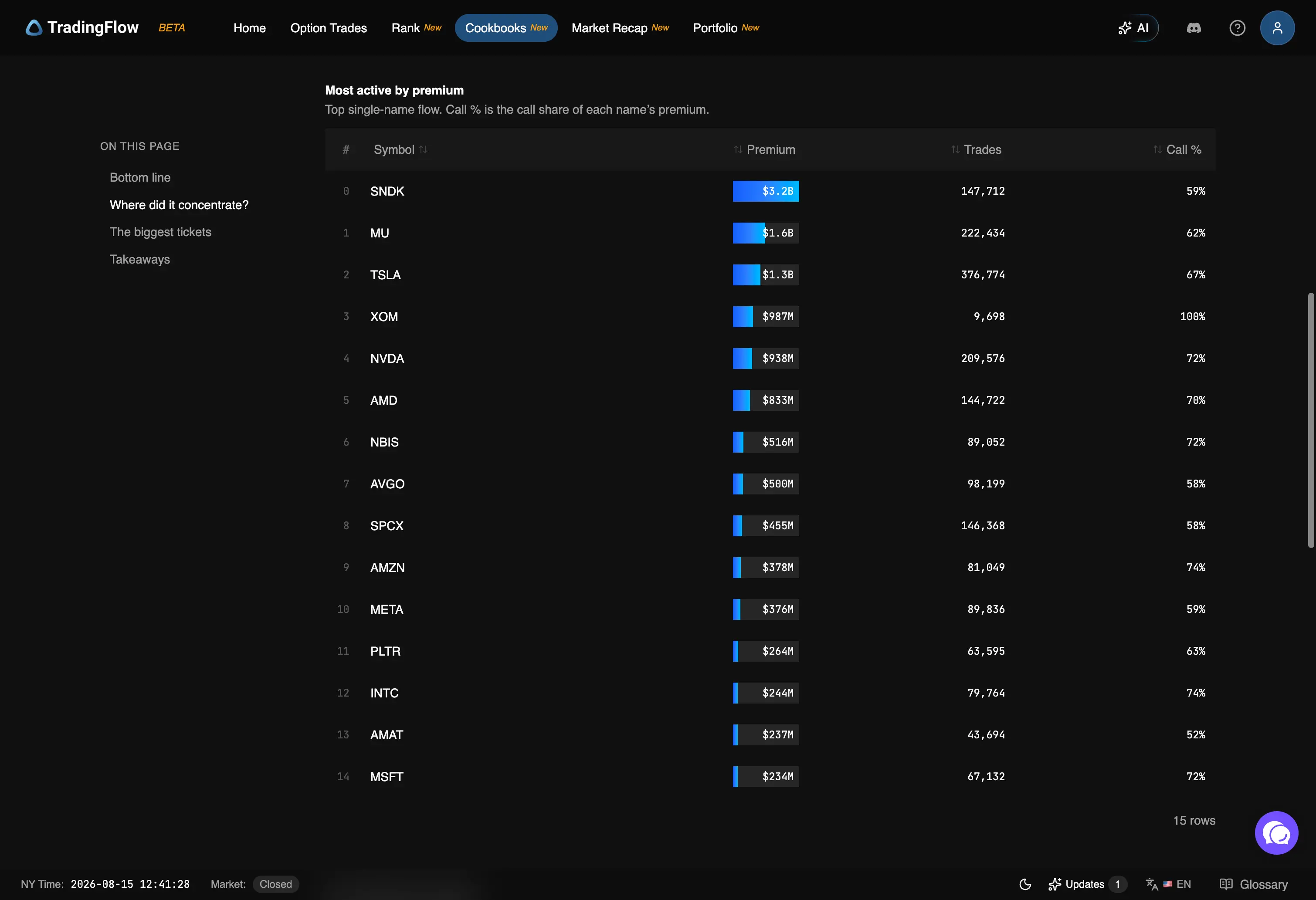Select the TSLA symbol
The height and width of the screenshot is (900, 1316).
[385, 274]
